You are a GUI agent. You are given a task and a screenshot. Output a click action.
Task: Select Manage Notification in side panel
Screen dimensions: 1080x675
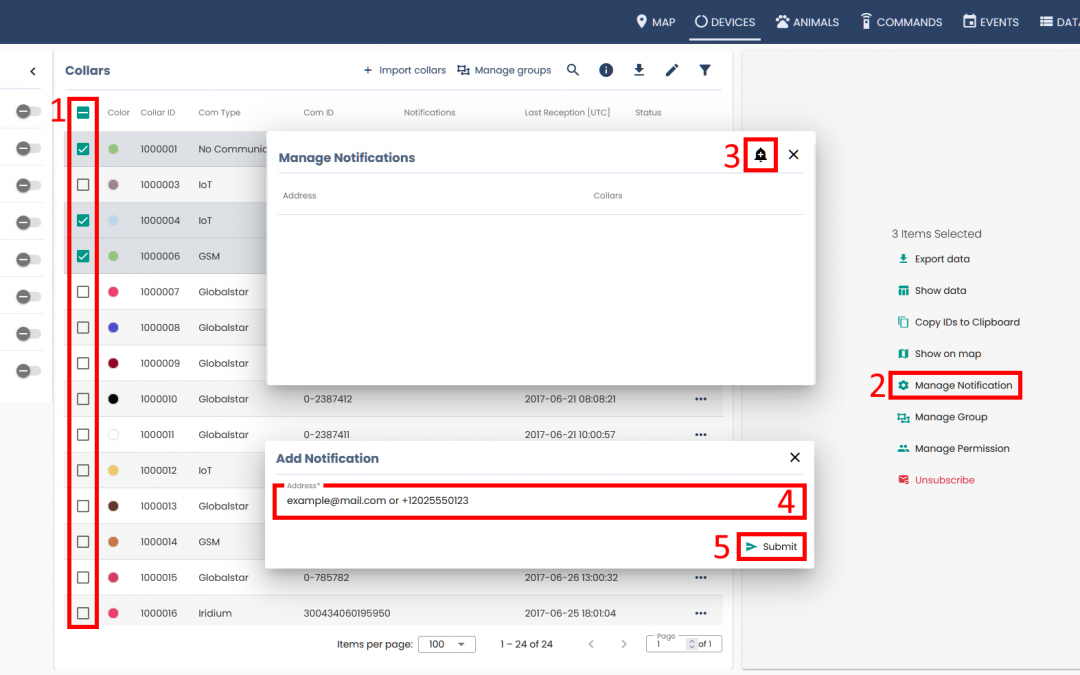[962, 385]
